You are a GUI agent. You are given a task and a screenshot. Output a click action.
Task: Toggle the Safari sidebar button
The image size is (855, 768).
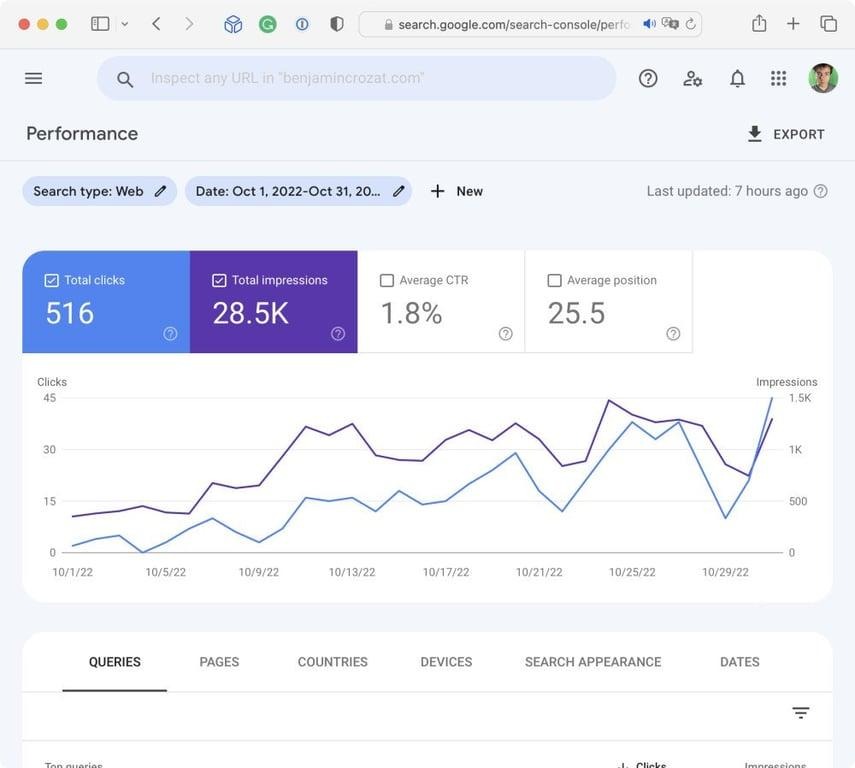coord(100,24)
